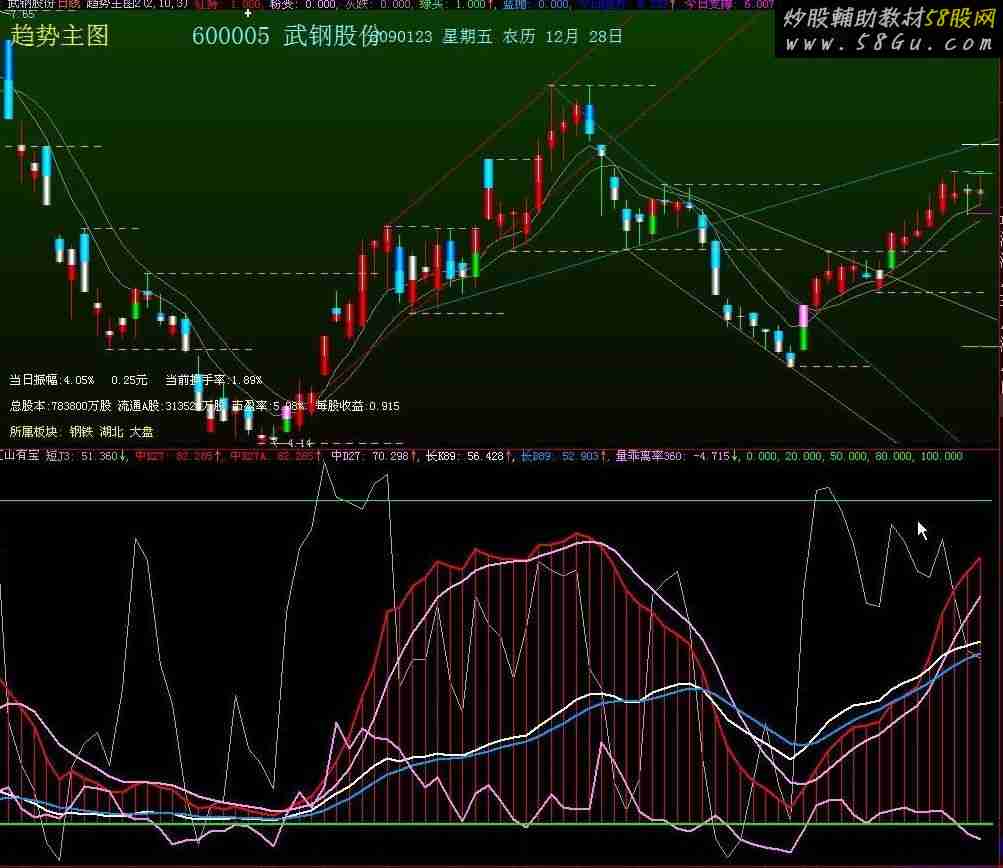1003x868 pixels.
Task: Click the 当日振幅 4.05% reading
Action: (x=51, y=380)
